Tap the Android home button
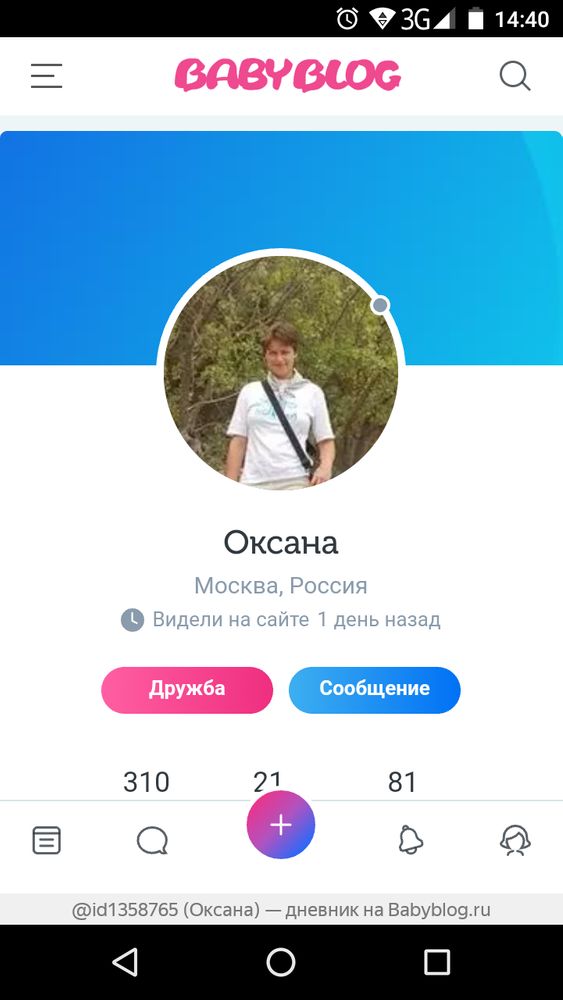This screenshot has width=563, height=1000. coord(281,962)
